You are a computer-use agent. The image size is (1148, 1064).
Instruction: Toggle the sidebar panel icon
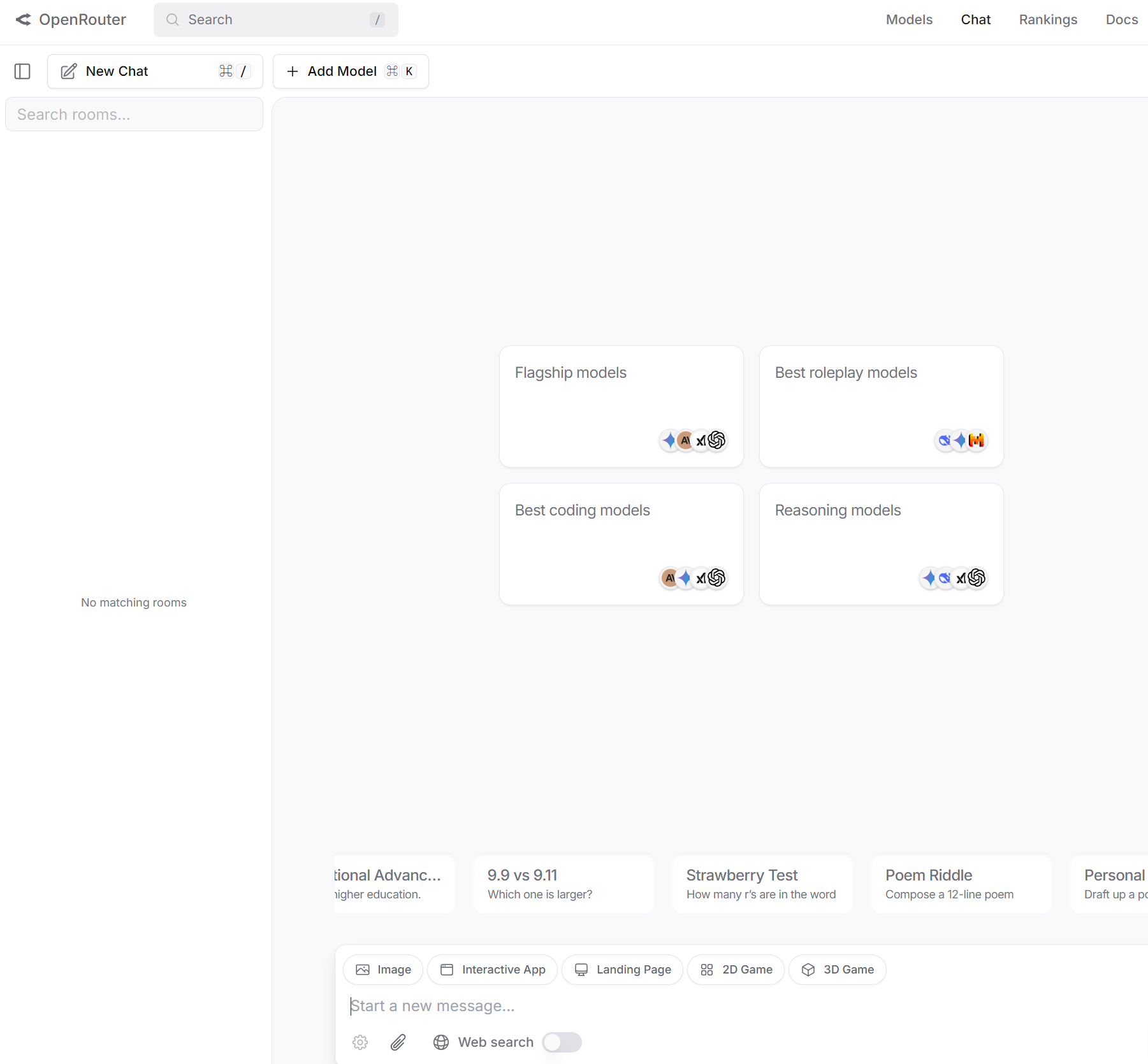pos(22,71)
